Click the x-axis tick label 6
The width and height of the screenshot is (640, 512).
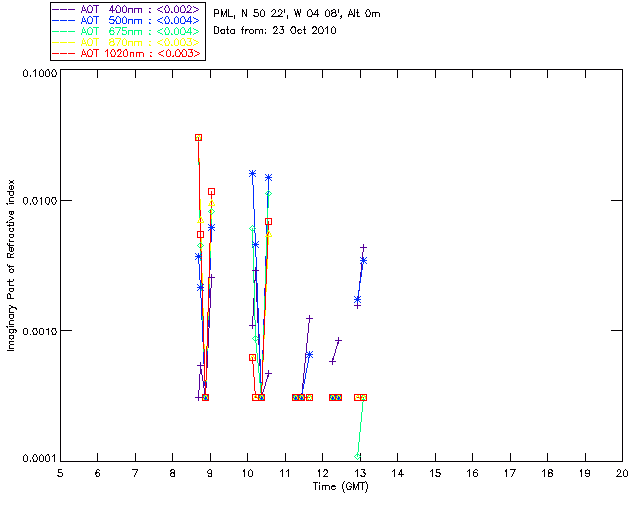(x=98, y=473)
